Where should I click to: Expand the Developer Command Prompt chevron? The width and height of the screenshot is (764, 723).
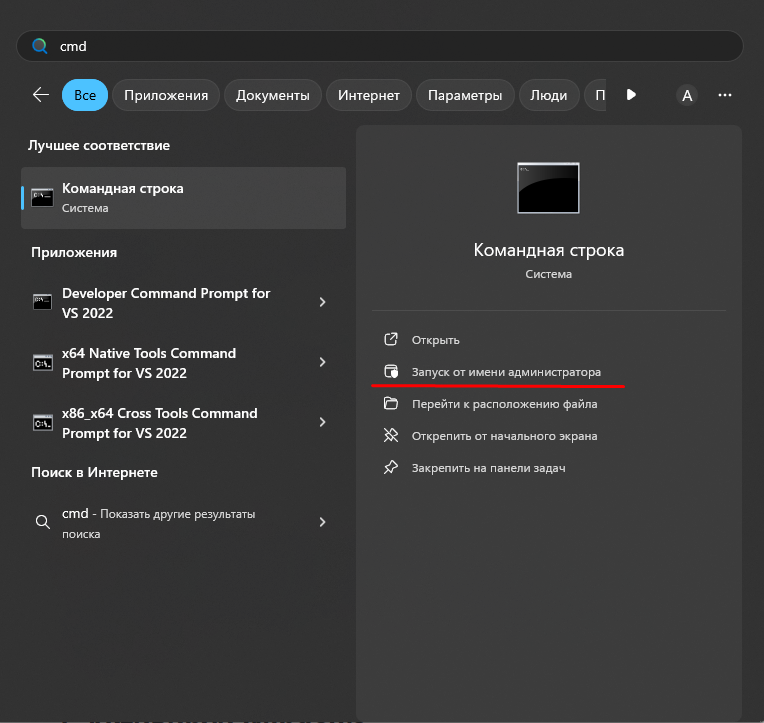click(x=322, y=302)
